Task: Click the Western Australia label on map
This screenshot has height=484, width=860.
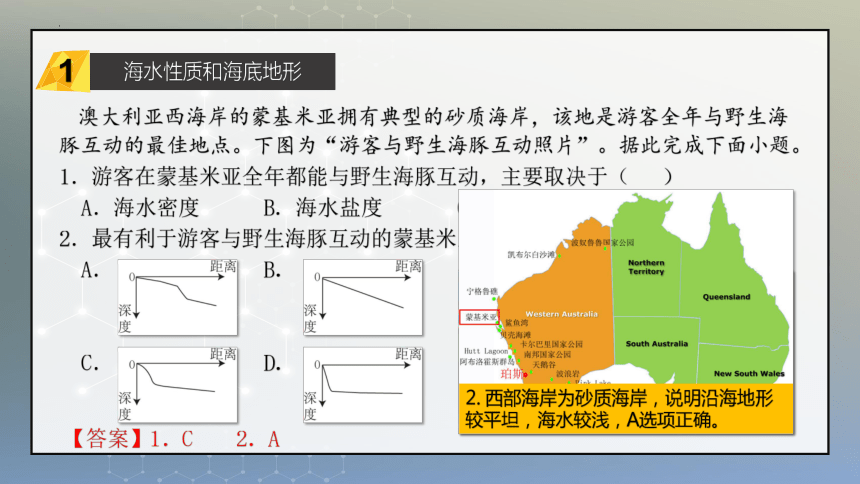Action: tap(561, 314)
